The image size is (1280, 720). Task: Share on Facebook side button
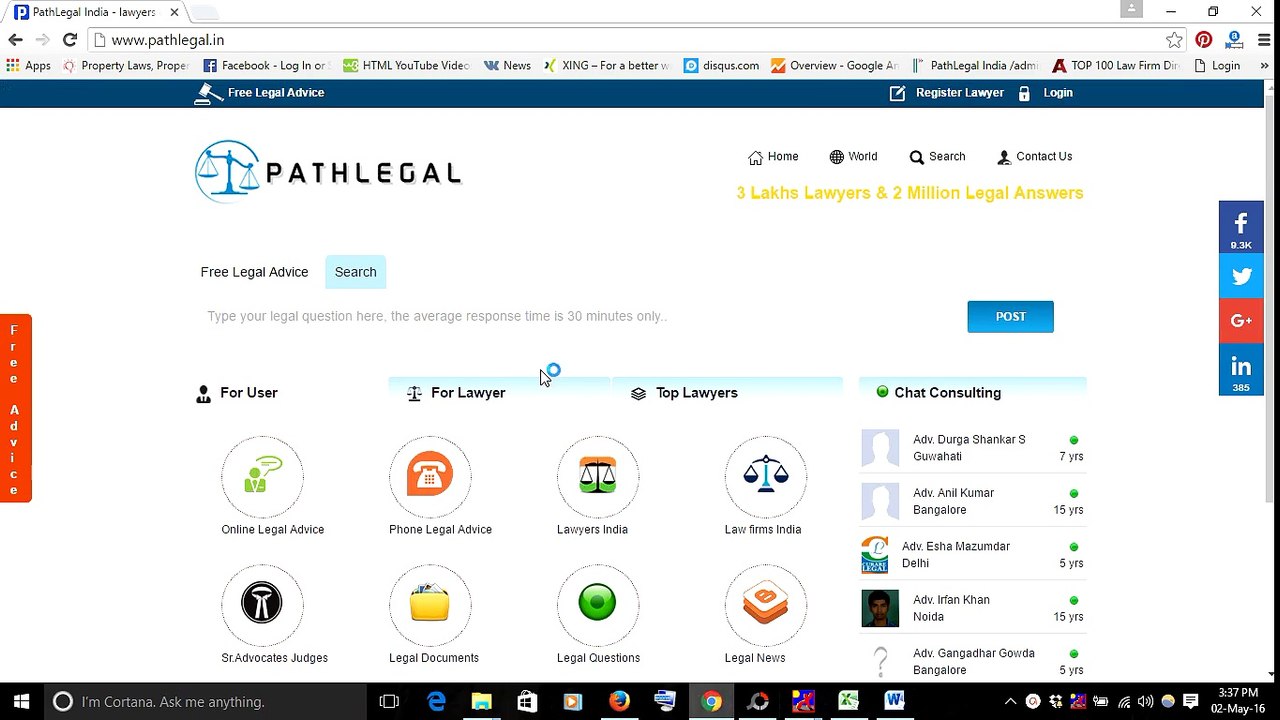[1241, 228]
